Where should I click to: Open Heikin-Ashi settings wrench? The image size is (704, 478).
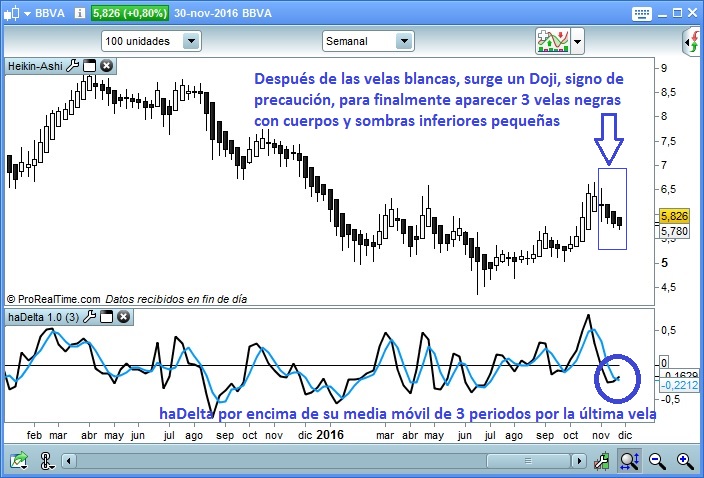tap(72, 66)
